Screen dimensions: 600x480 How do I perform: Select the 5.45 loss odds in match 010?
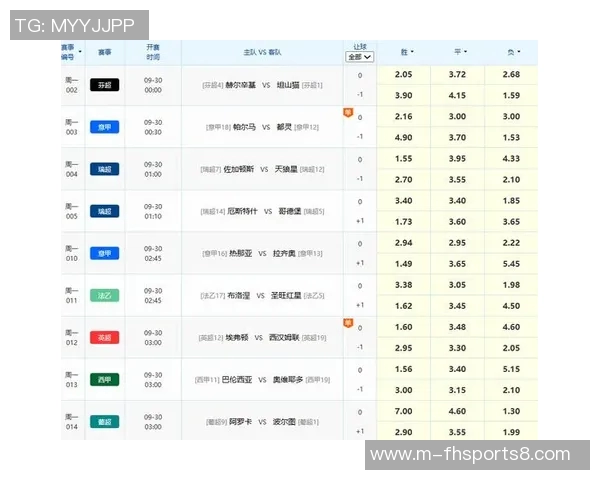(x=511, y=264)
